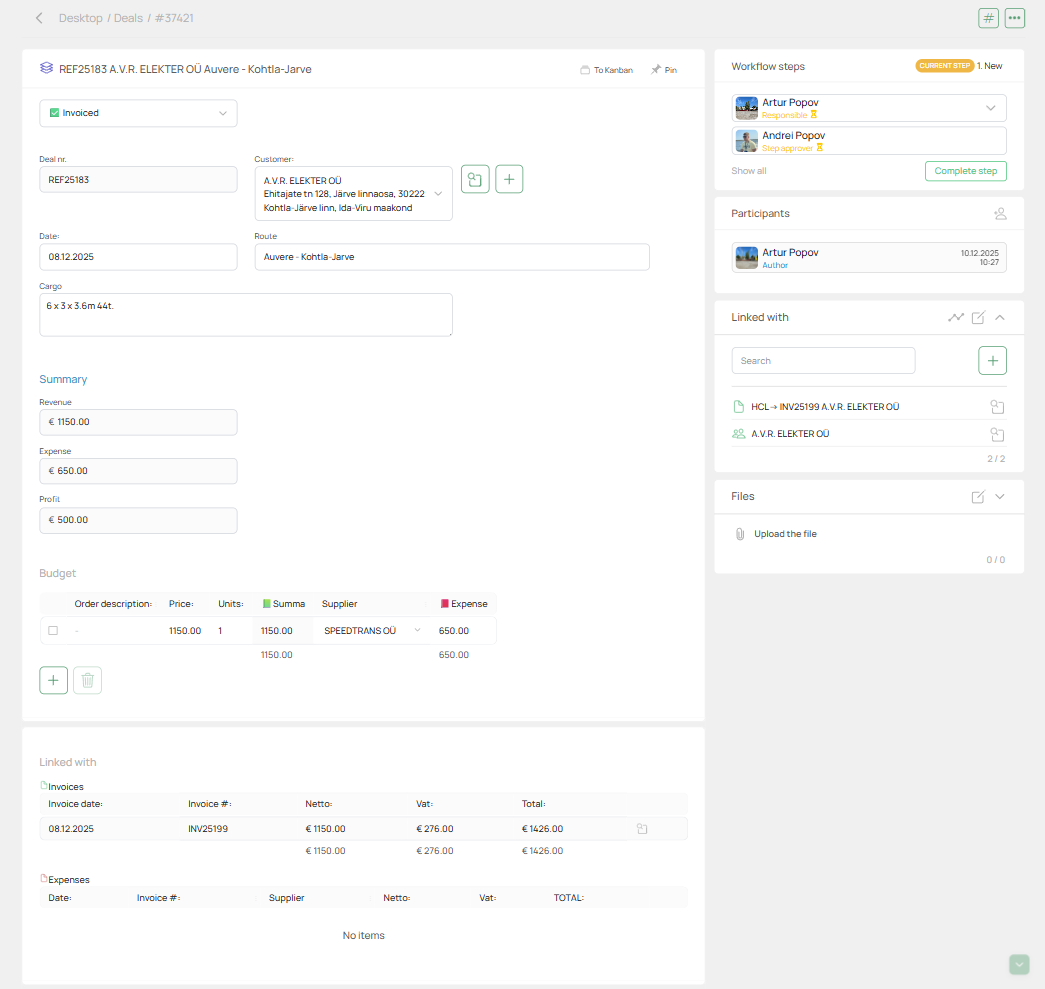
Task: Go to Deals in the breadcrumb
Action: click(128, 18)
